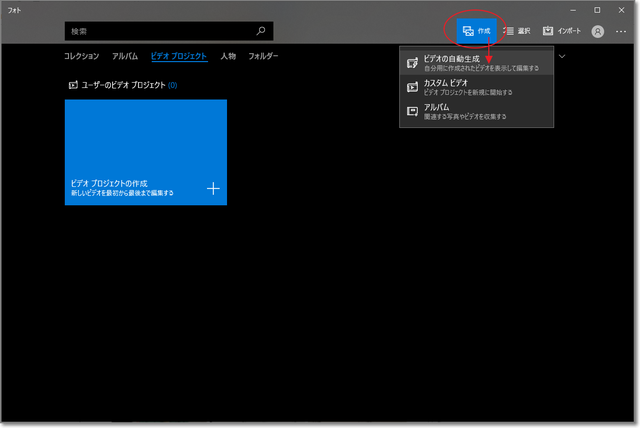This screenshot has width=640, height=428.
Task: Click the ユーザーのビデオ プロジェクト heading icon
Action: tap(72, 85)
